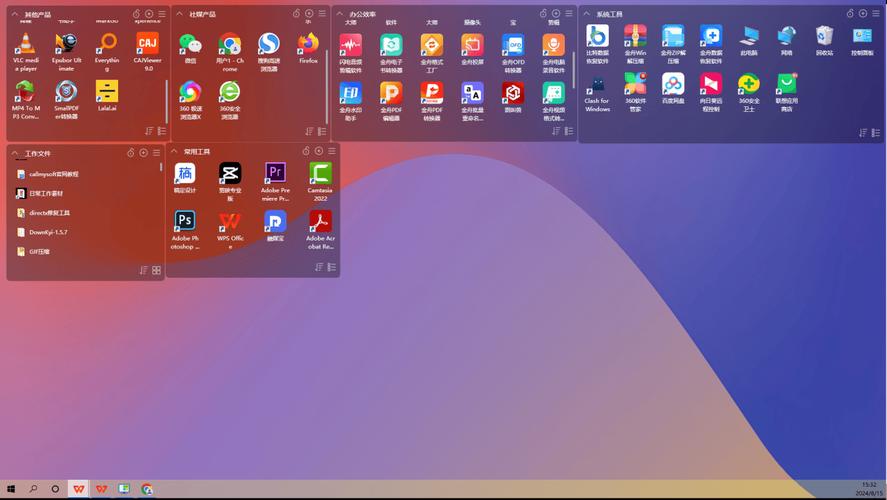
Task: Open Recycle Bin (回收站) icon
Action: click(x=824, y=37)
